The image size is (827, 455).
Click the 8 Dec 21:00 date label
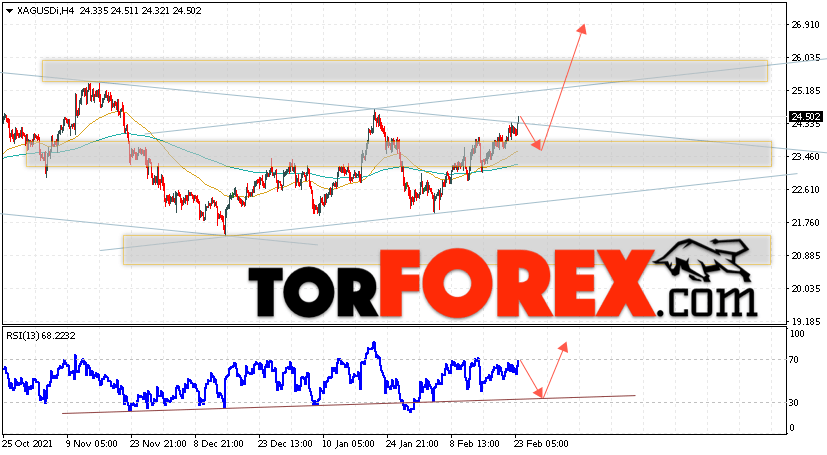coord(218,444)
